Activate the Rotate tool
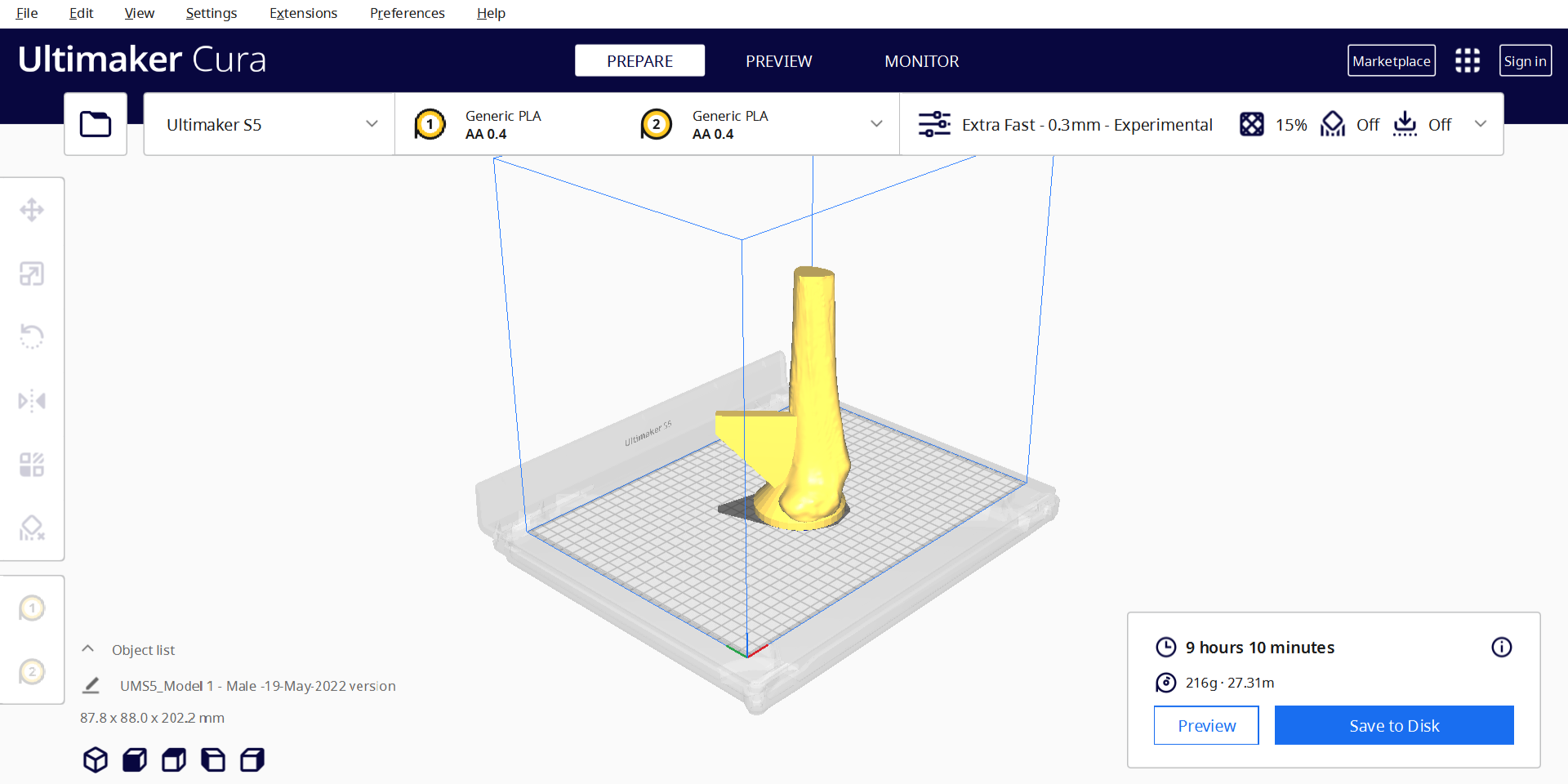This screenshot has height=784, width=1568. point(32,336)
